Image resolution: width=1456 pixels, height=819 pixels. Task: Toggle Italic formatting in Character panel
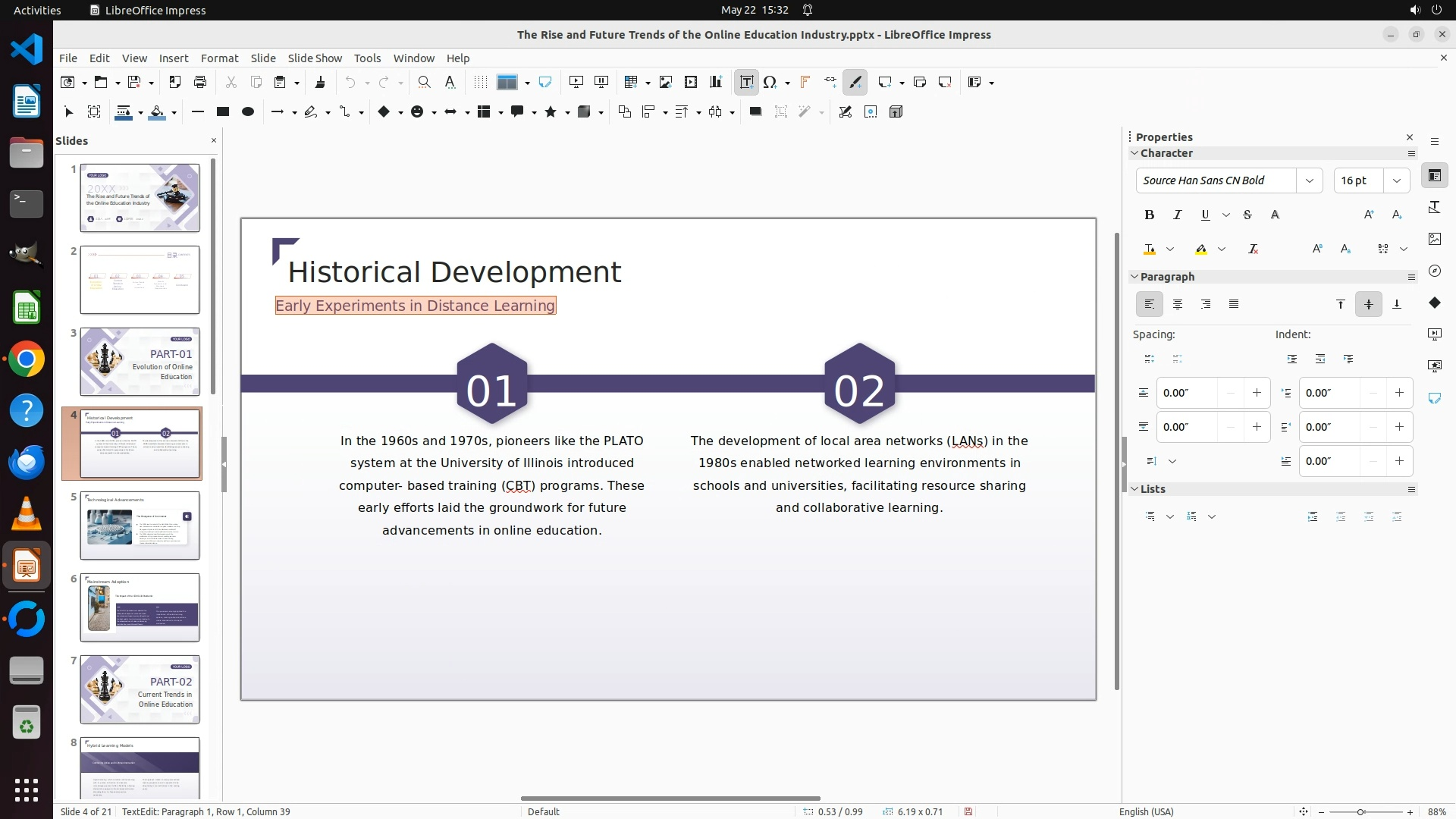pyautogui.click(x=1177, y=215)
